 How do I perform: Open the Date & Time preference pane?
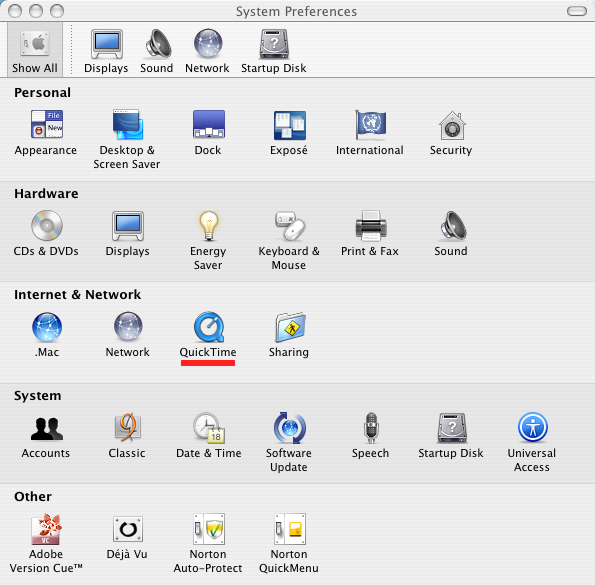pyautogui.click(x=208, y=436)
